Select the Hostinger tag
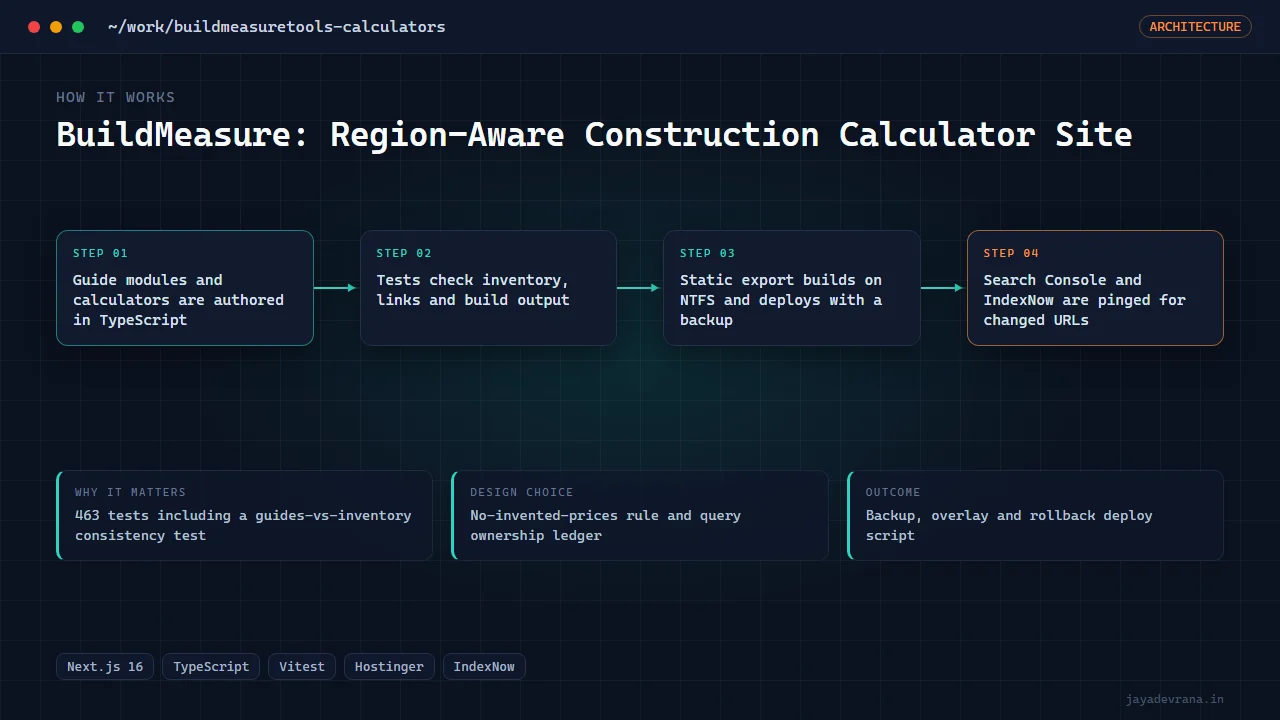Screen dimensions: 1280x720 pyautogui.click(x=389, y=667)
